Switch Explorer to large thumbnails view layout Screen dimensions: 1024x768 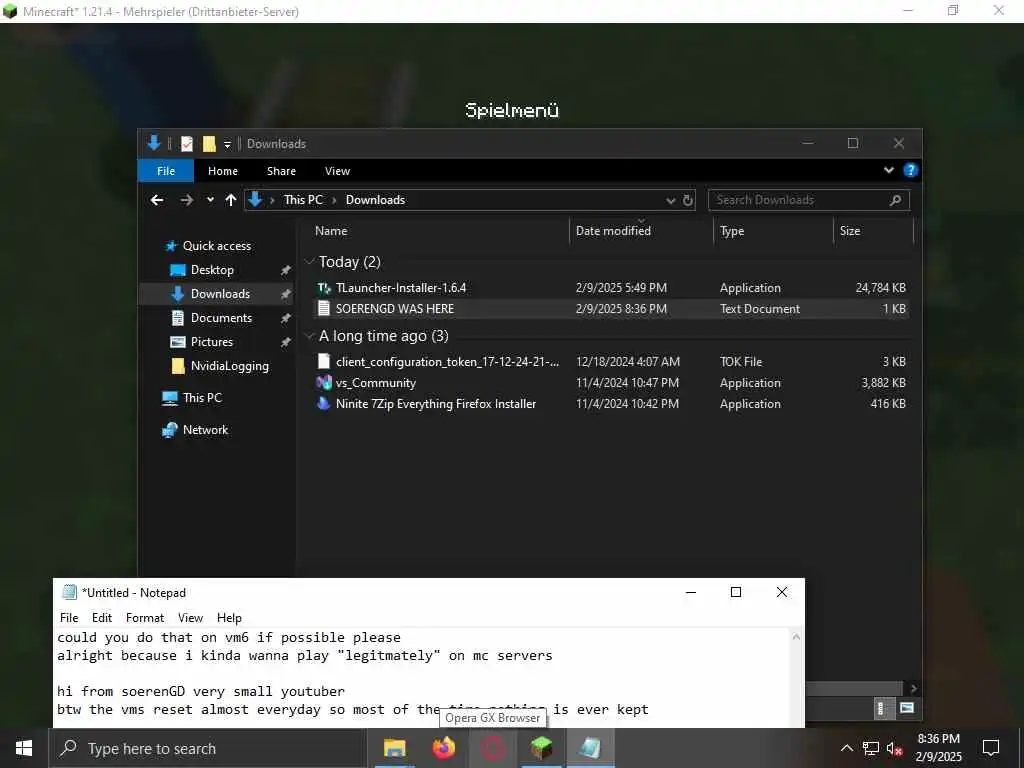pyautogui.click(x=906, y=708)
